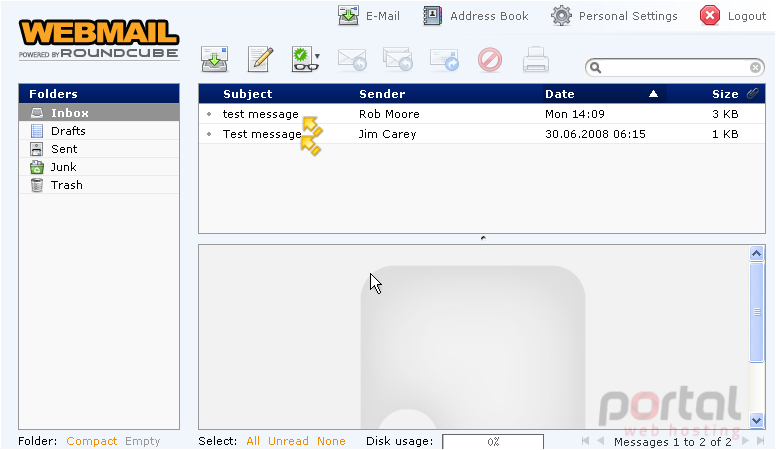Click the preview scrollbar up arrow
The height and width of the screenshot is (450, 776).
click(x=756, y=253)
